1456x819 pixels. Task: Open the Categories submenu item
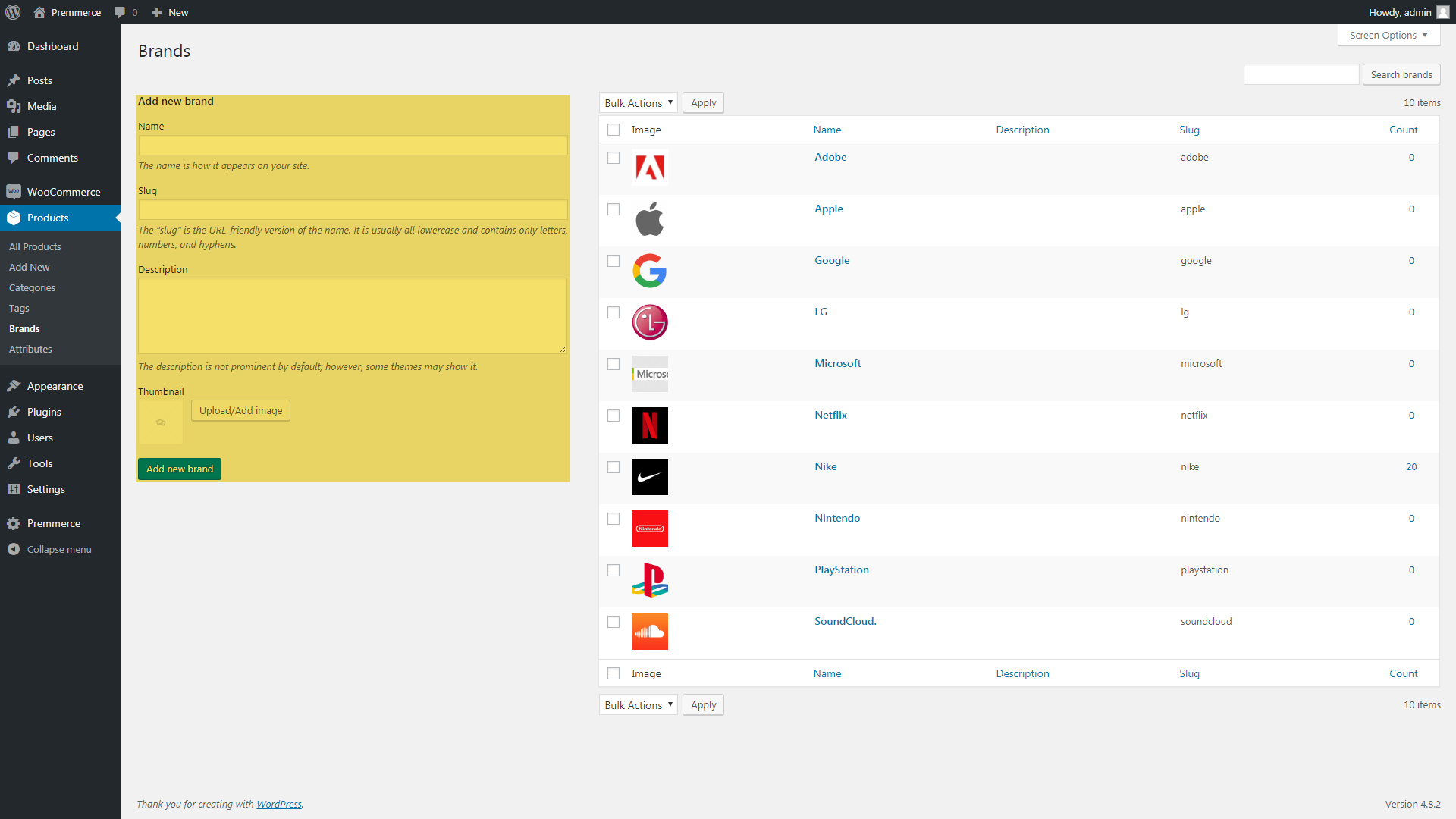(32, 287)
